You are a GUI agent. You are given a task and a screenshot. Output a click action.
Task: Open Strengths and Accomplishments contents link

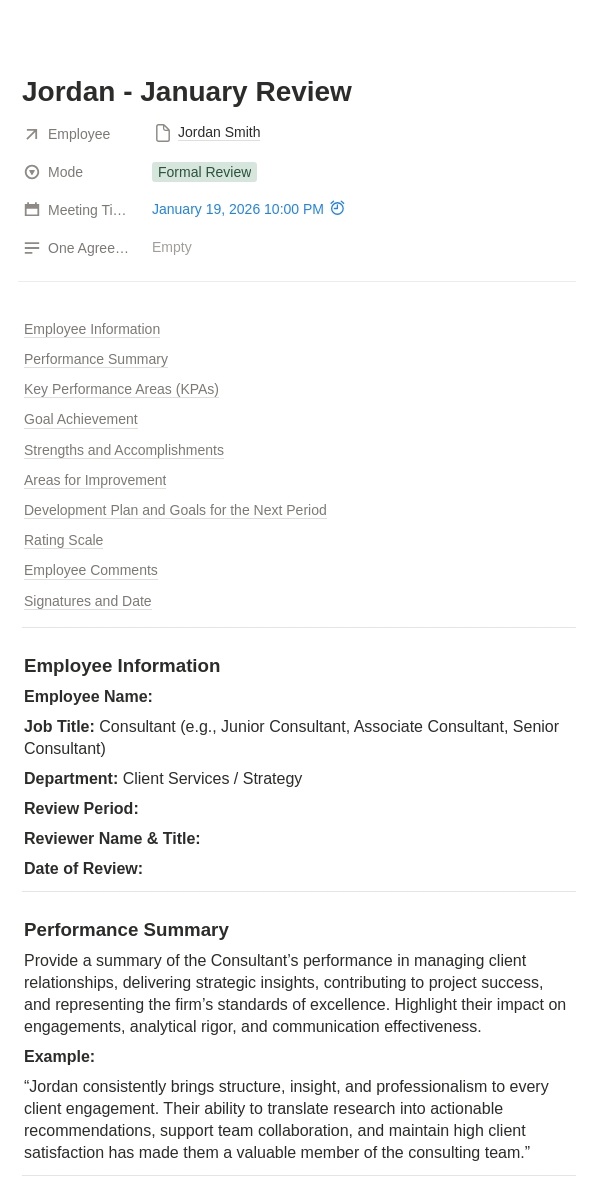124,450
